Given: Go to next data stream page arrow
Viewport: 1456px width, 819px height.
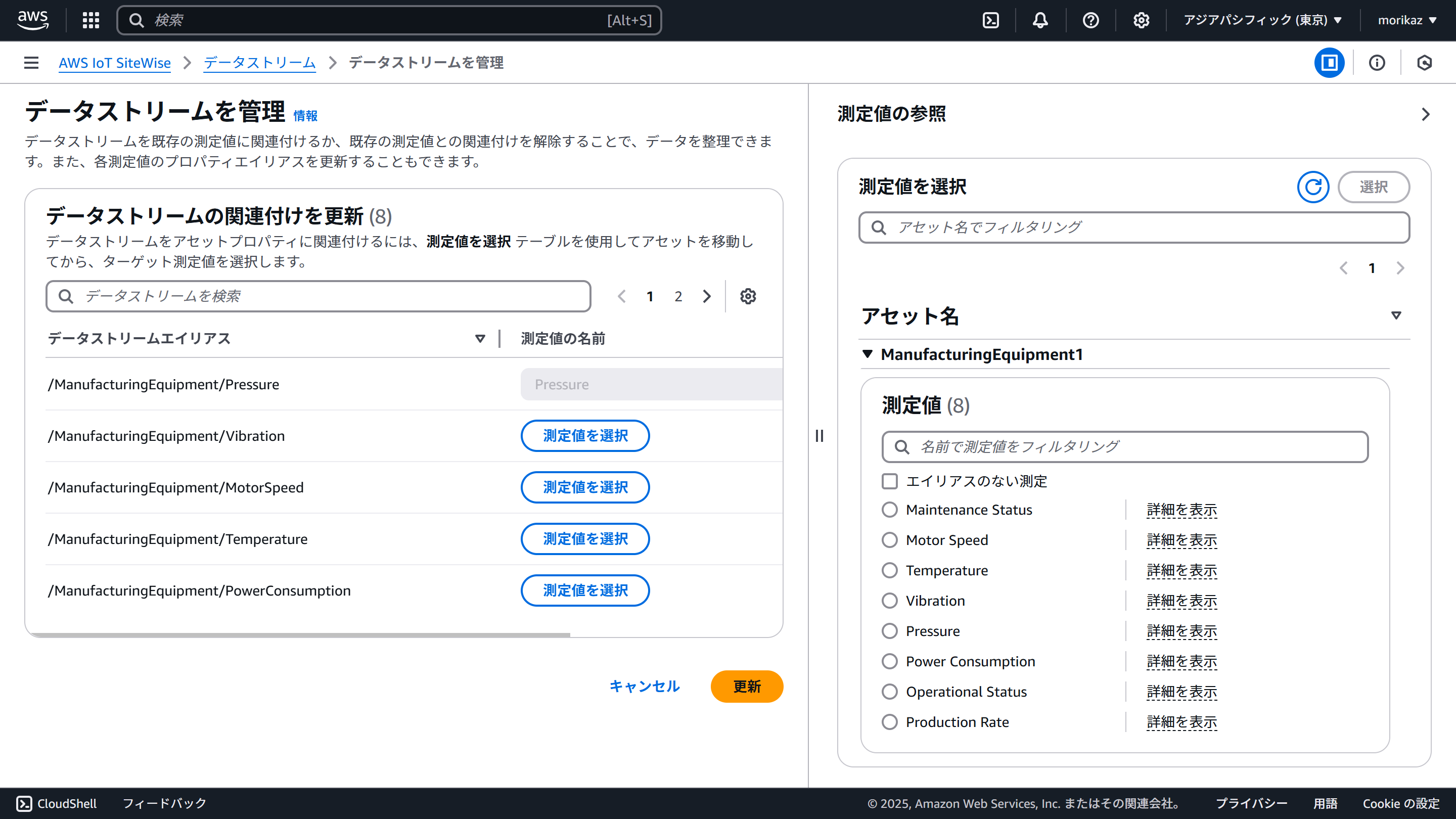Looking at the screenshot, I should pyautogui.click(x=707, y=296).
